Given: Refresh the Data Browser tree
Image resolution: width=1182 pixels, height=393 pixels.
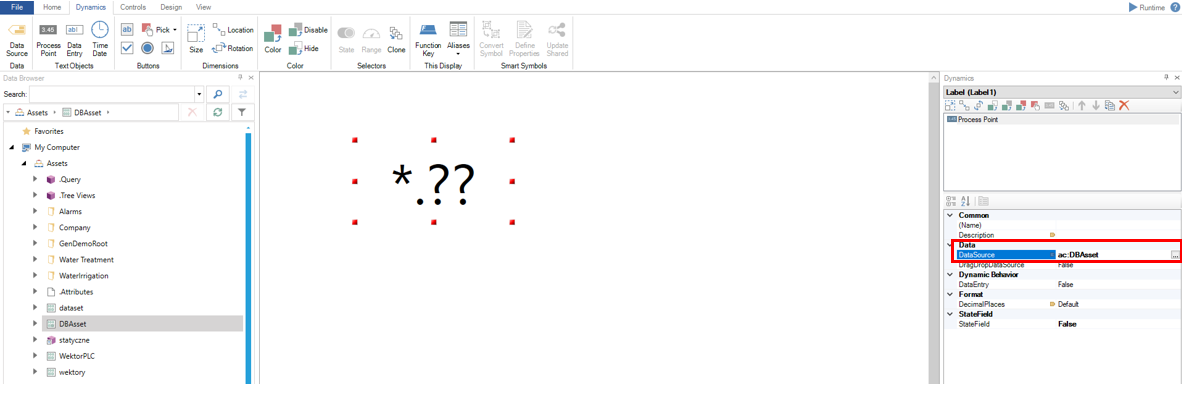Looking at the screenshot, I should coord(217,112).
